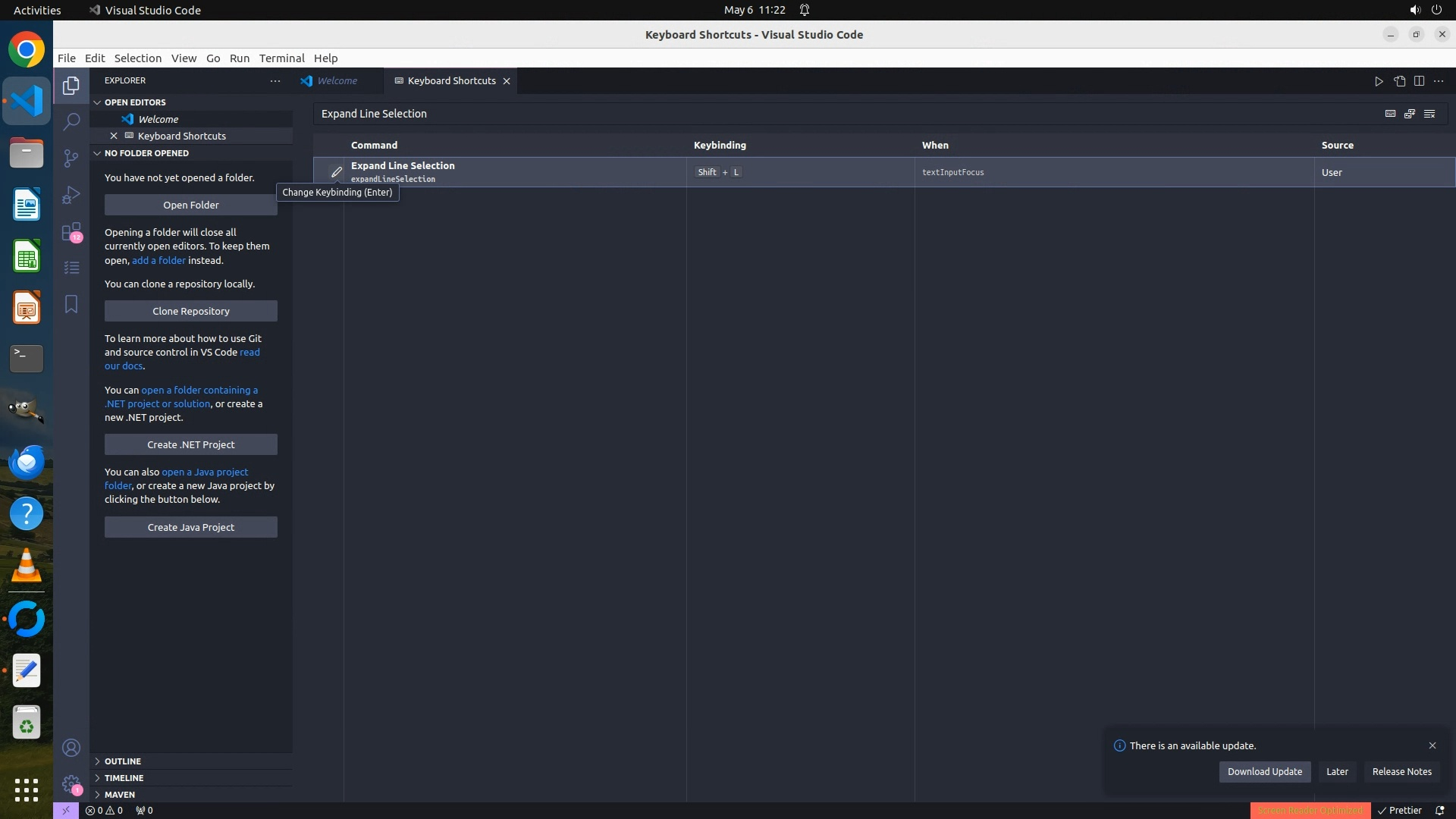1456x819 pixels.
Task: Switch to the Welcome tab
Action: pyautogui.click(x=337, y=81)
